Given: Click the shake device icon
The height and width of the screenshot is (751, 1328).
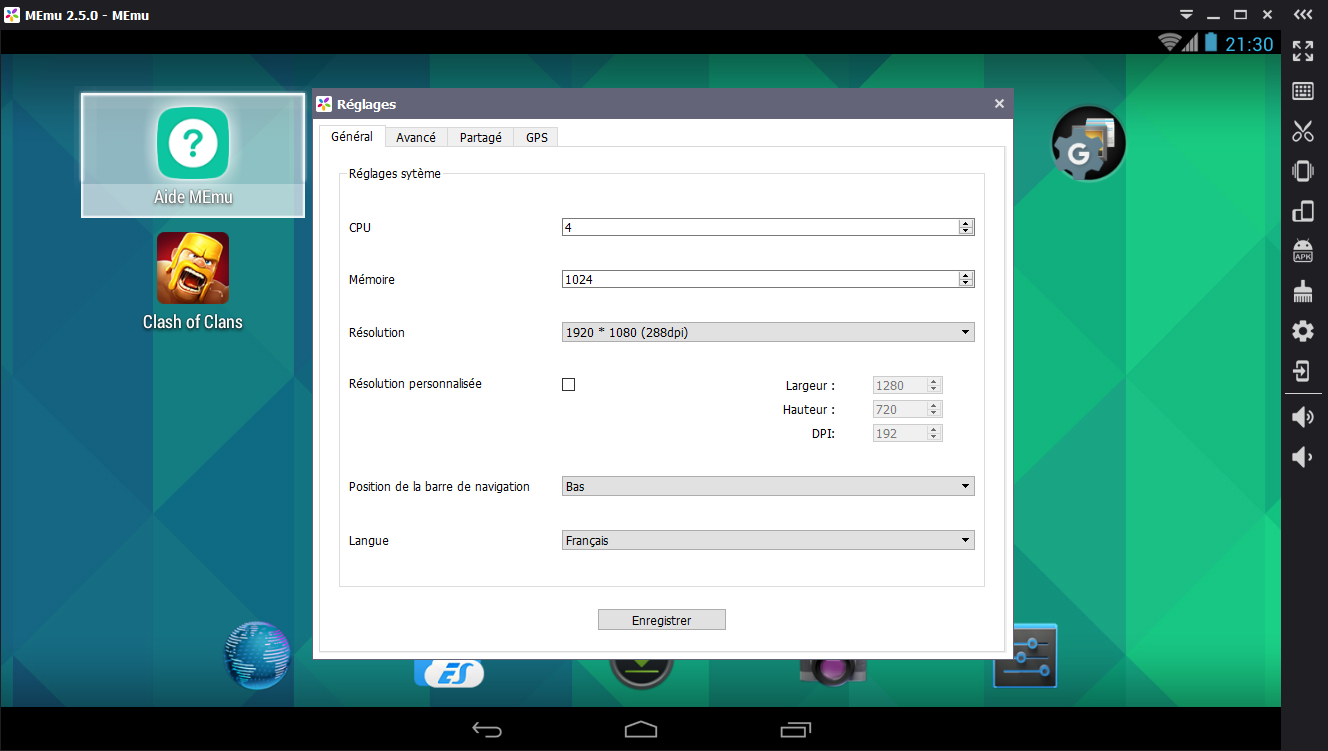Looking at the screenshot, I should tap(1302, 171).
